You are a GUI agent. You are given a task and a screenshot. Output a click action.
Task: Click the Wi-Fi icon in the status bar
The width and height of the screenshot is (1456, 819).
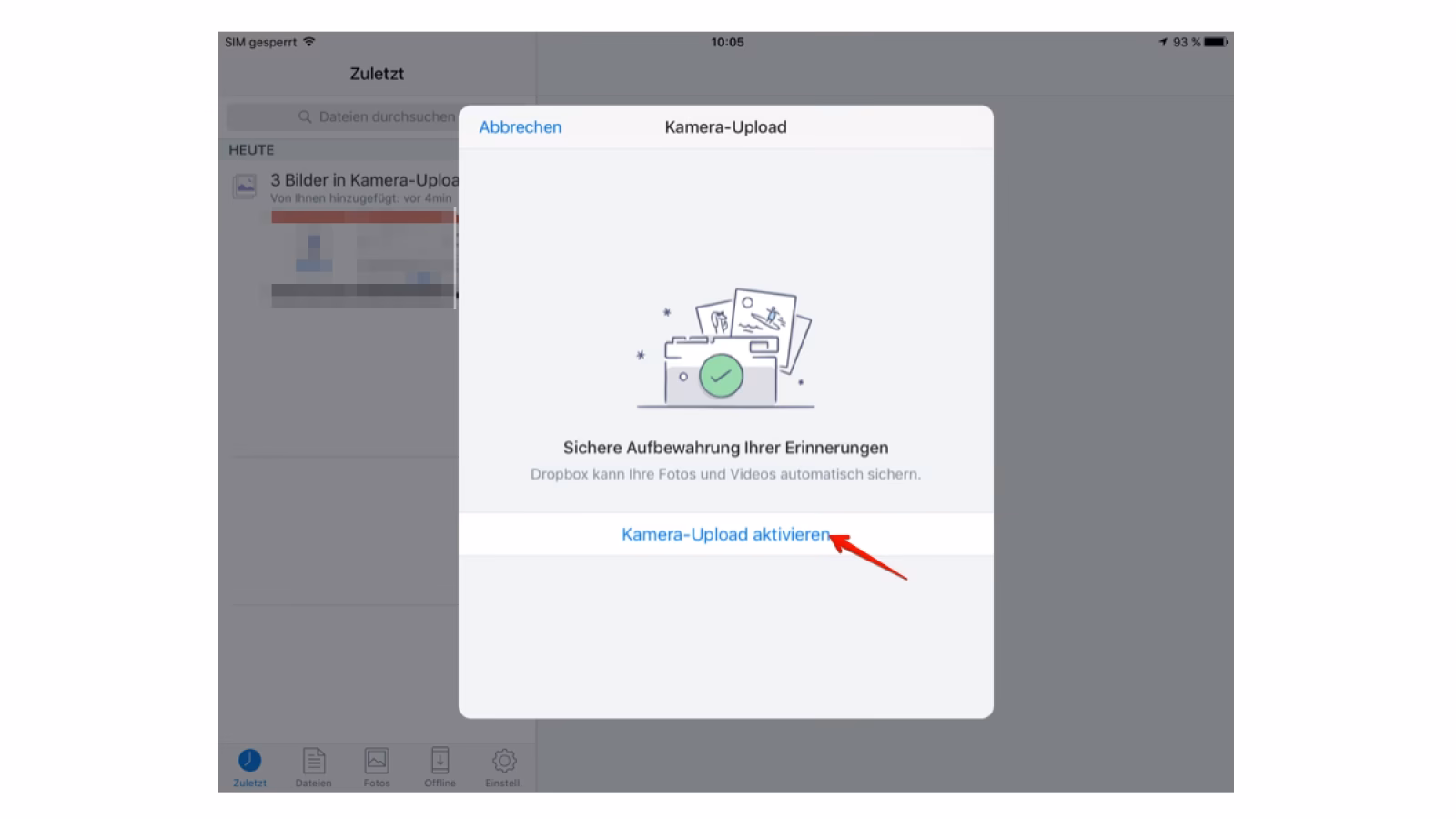(309, 40)
